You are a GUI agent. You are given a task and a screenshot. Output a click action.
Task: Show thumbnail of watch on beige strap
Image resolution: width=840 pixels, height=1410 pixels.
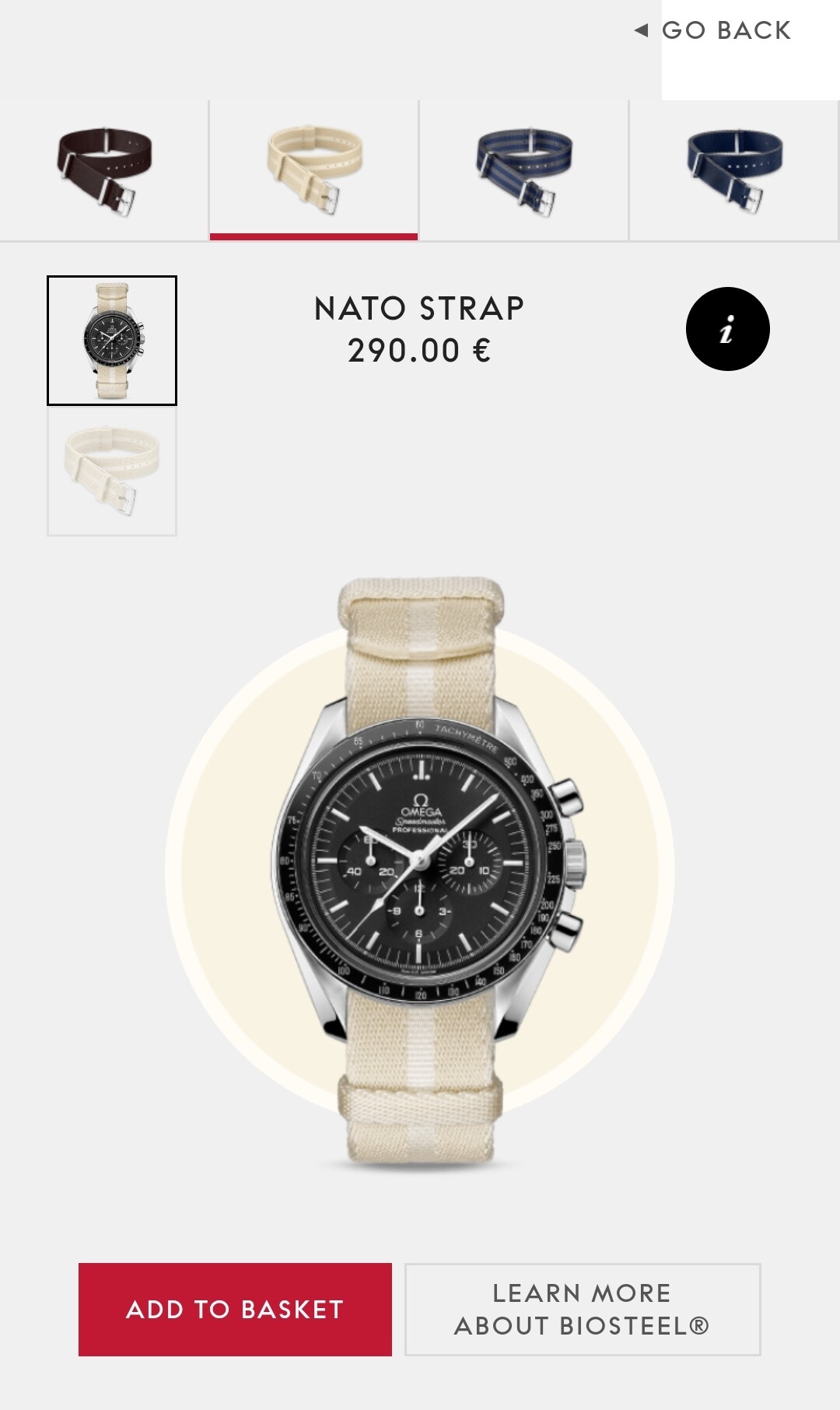[x=112, y=341]
